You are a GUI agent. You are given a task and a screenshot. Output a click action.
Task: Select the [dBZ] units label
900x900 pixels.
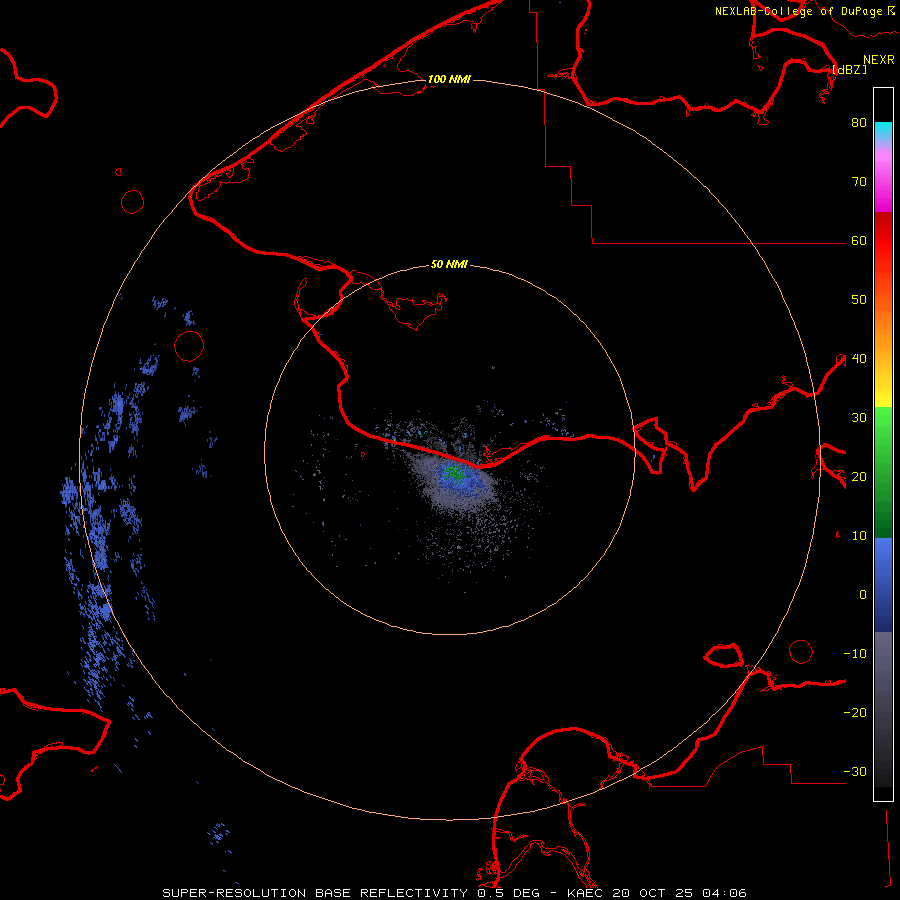click(849, 69)
